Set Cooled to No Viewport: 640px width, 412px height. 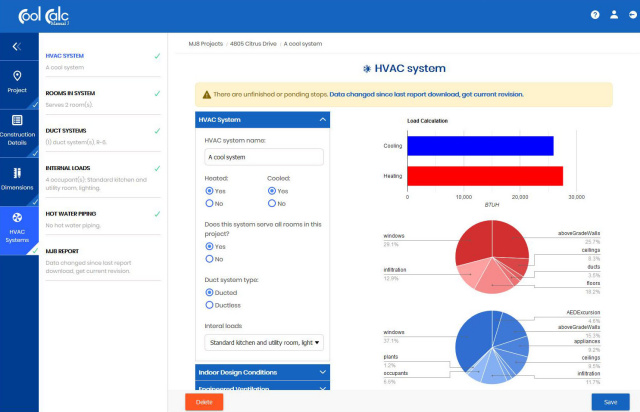click(x=272, y=203)
